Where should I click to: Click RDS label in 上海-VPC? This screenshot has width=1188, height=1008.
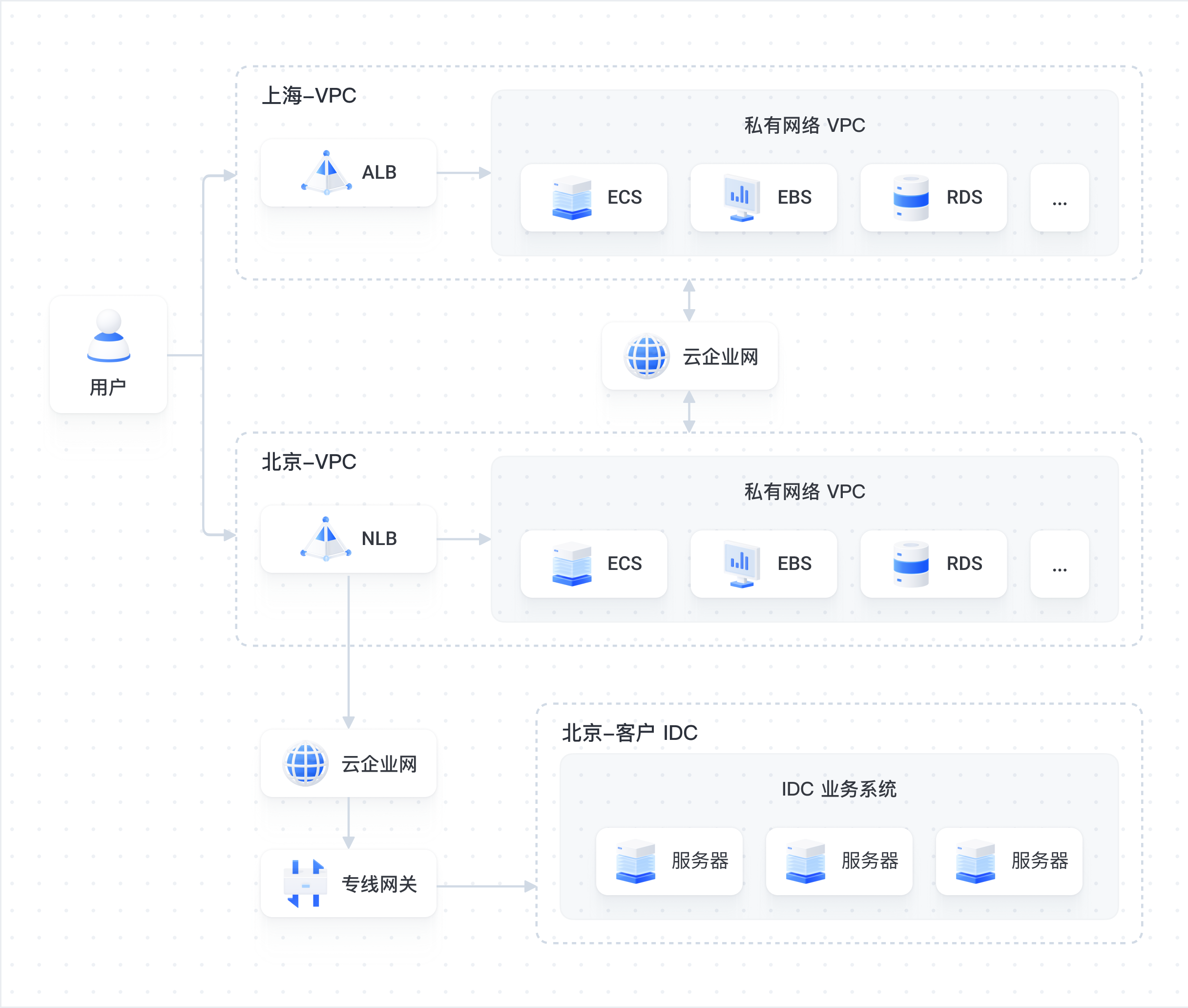pyautogui.click(x=964, y=198)
